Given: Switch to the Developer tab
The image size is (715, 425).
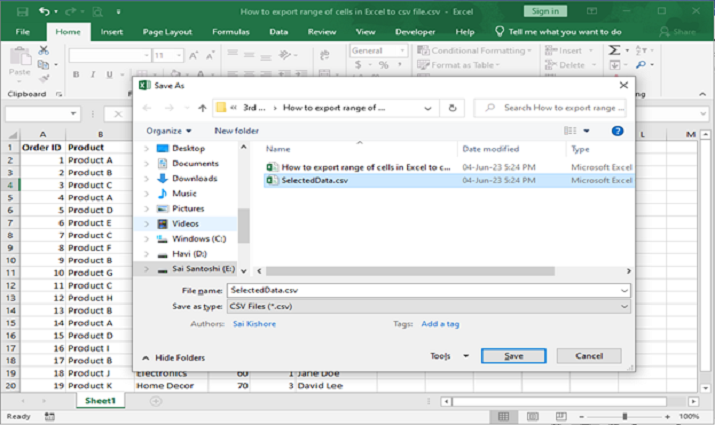Looking at the screenshot, I should click(415, 32).
